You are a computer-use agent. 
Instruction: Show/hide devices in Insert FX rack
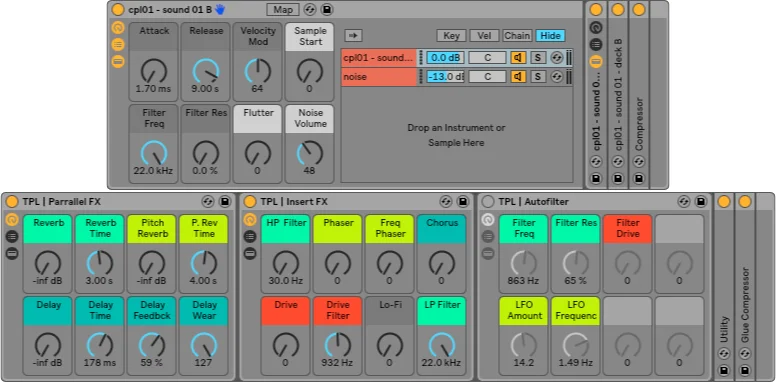(250, 253)
